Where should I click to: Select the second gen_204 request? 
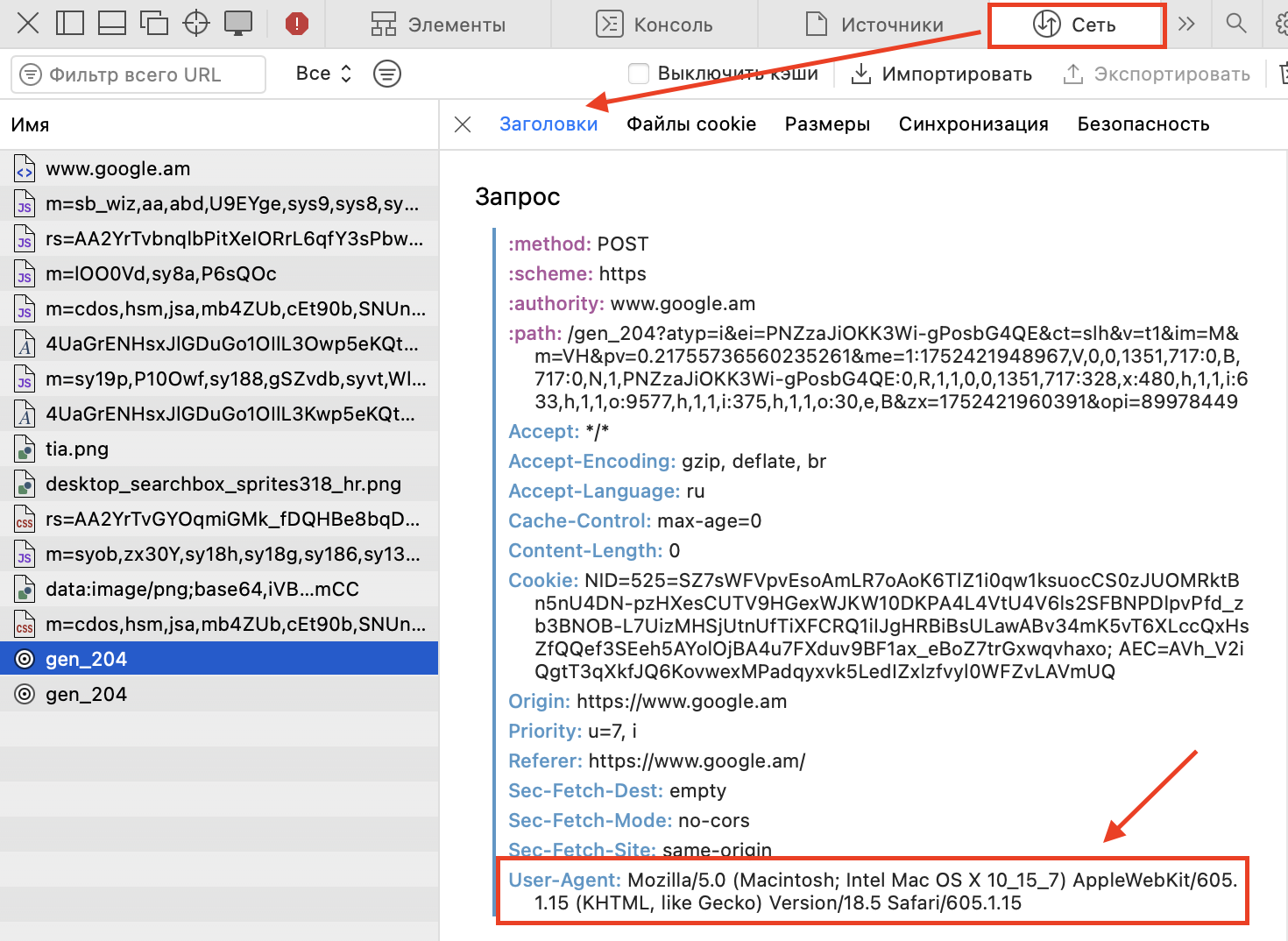tap(87, 693)
